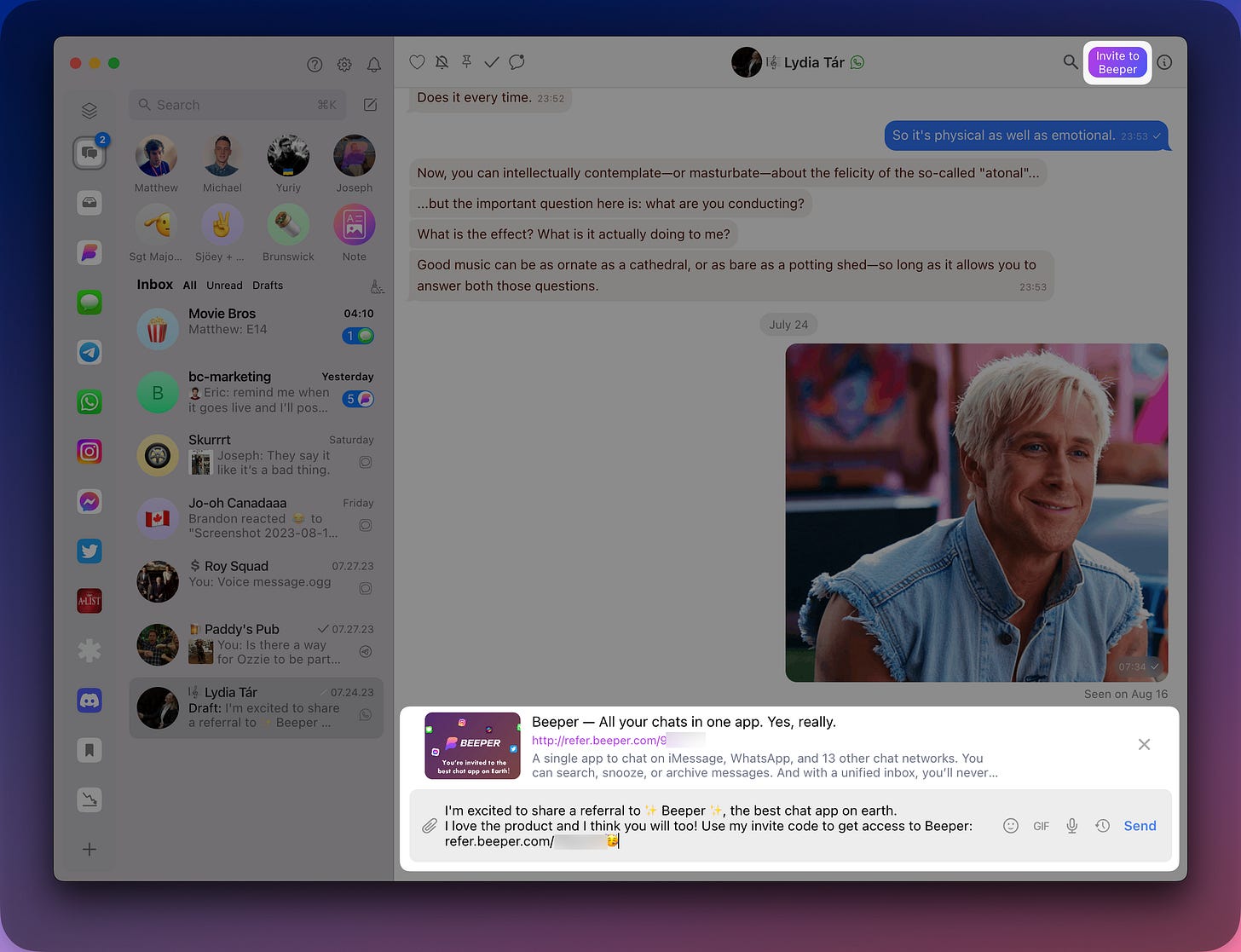Open the Note favorite

(x=355, y=225)
